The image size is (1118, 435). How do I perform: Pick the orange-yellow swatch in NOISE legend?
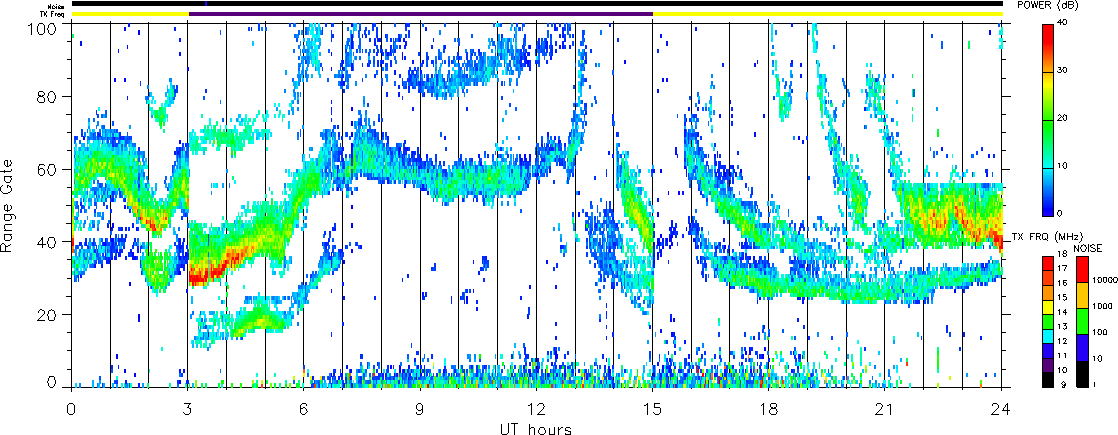click(x=1082, y=295)
